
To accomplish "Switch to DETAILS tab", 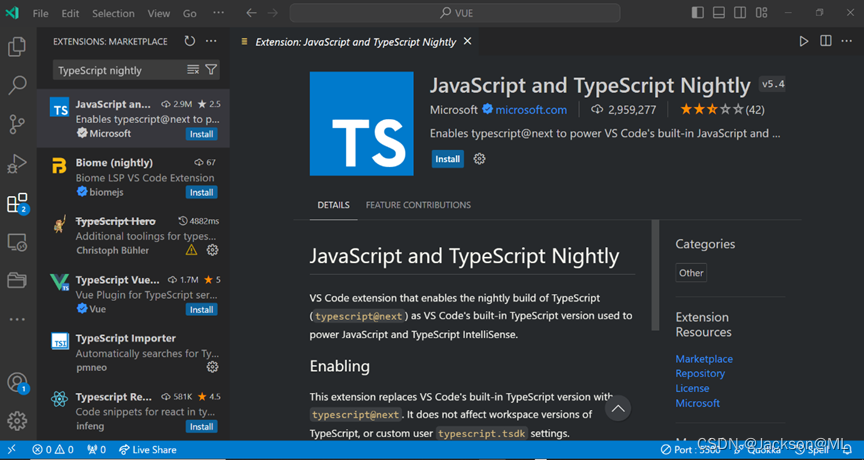I will 333,205.
